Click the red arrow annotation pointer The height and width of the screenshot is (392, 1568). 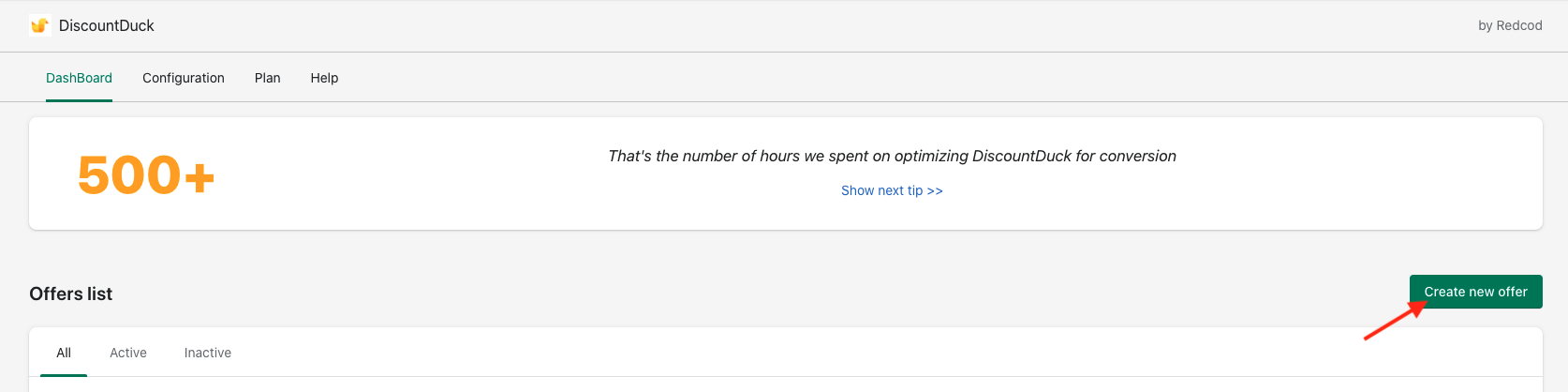1394,322
